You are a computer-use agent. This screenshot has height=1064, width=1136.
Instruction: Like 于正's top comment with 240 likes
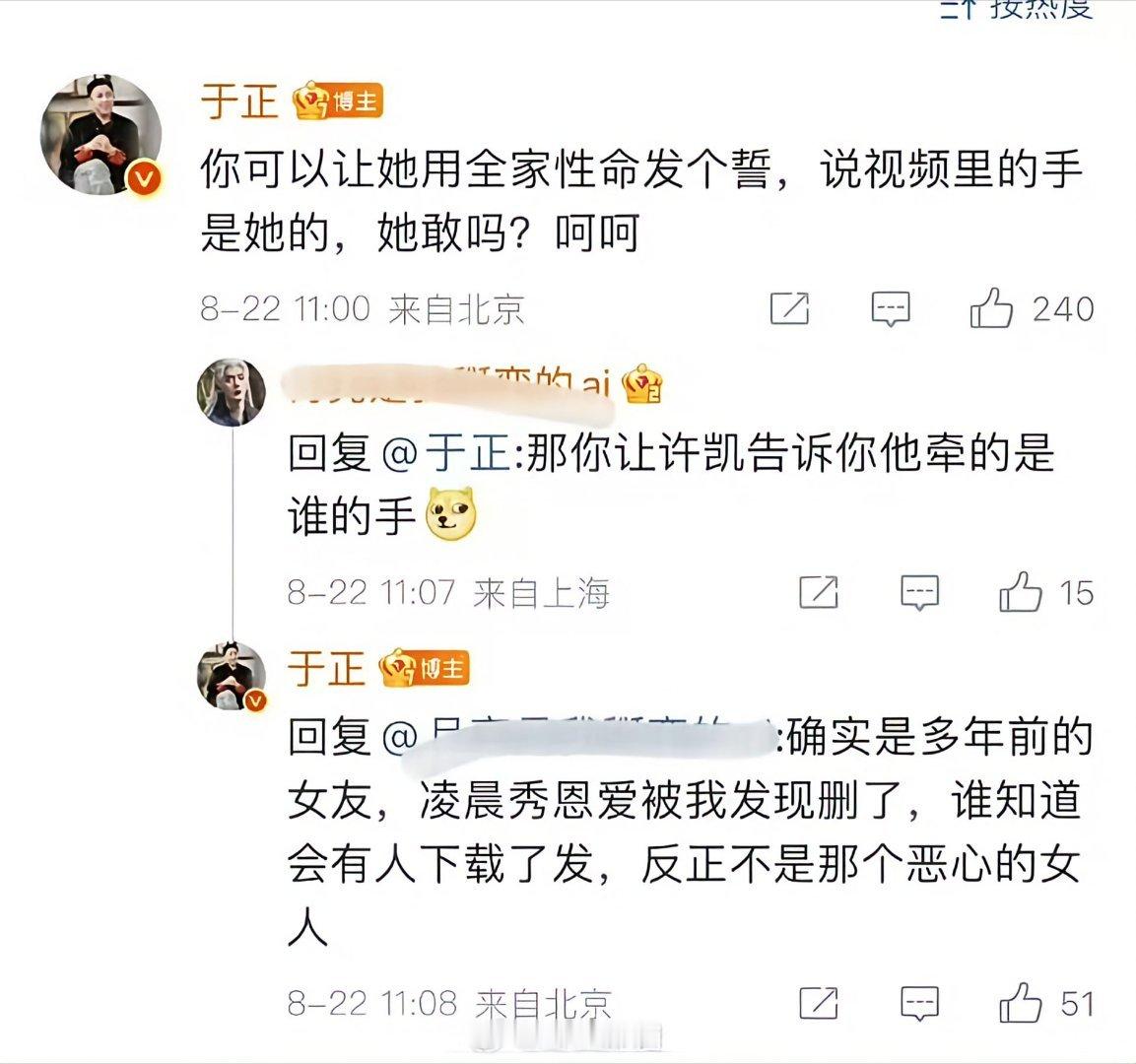pyautogui.click(x=990, y=307)
